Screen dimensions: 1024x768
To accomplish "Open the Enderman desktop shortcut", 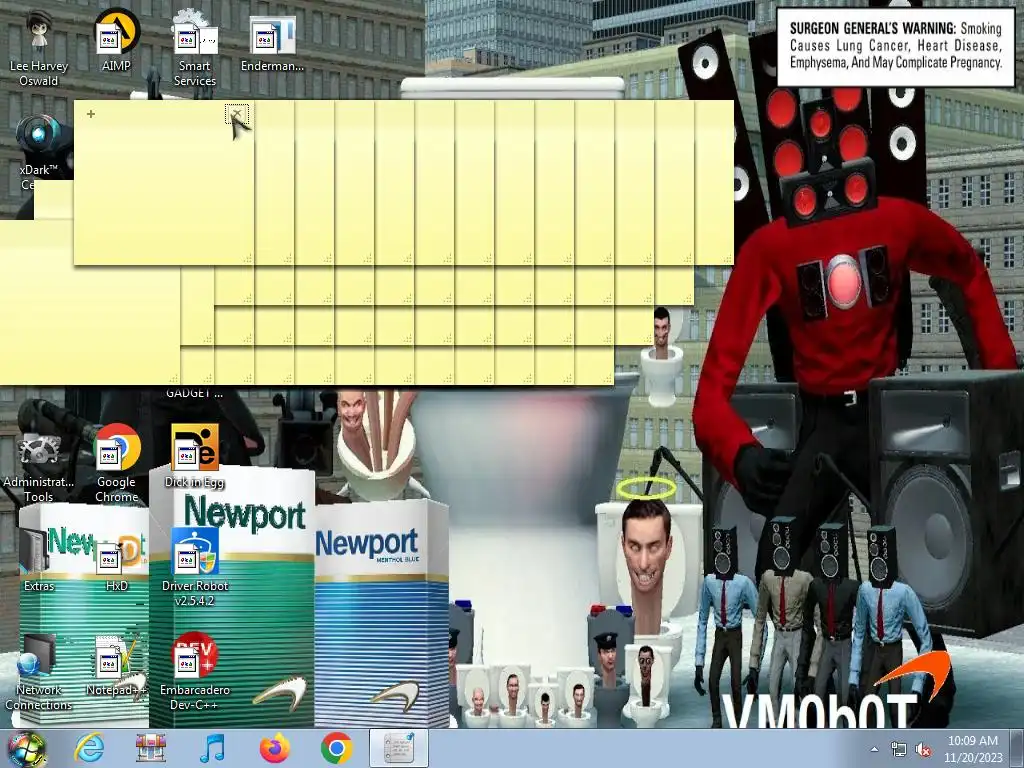I will (x=272, y=40).
